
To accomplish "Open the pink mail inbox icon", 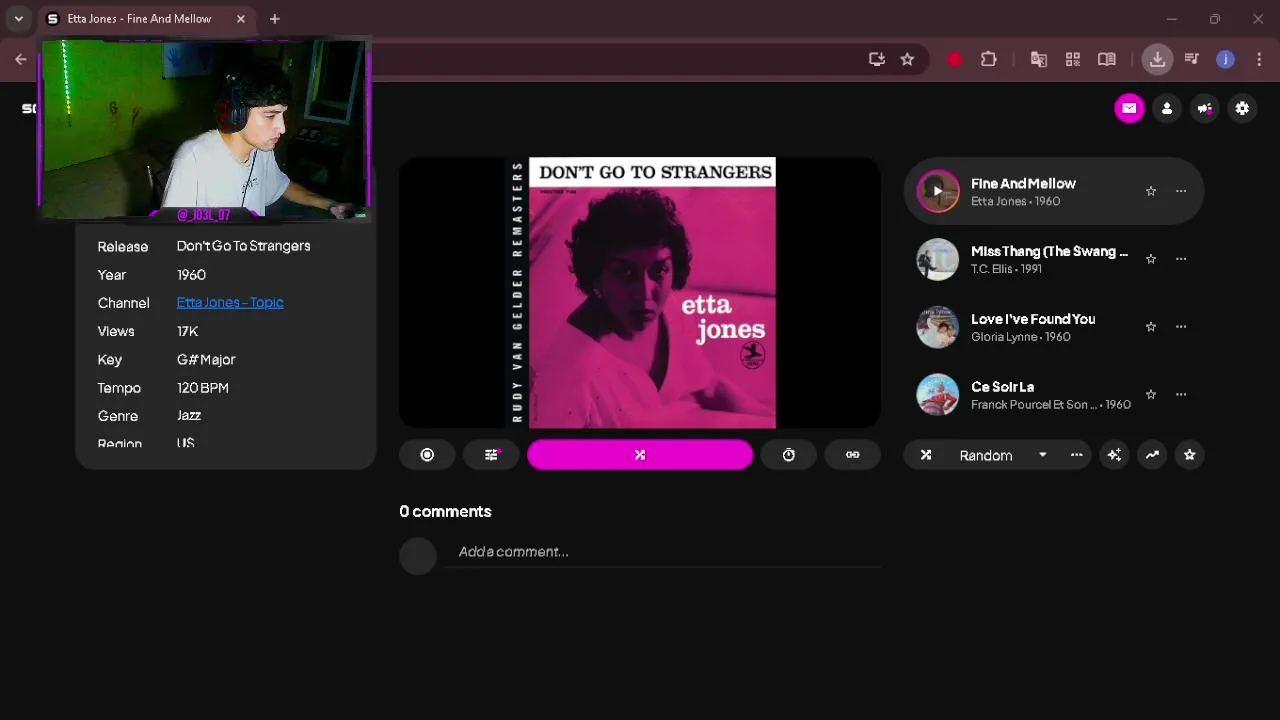I will (1129, 108).
